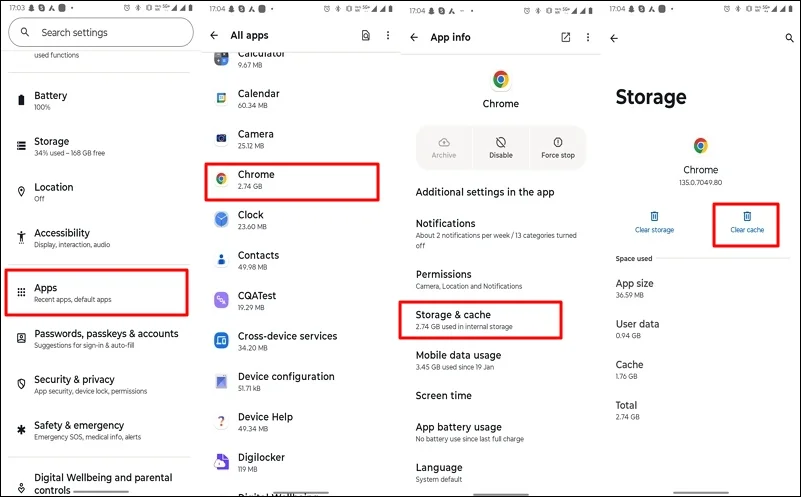
Task: Click search icon on Storage screen
Action: point(789,38)
